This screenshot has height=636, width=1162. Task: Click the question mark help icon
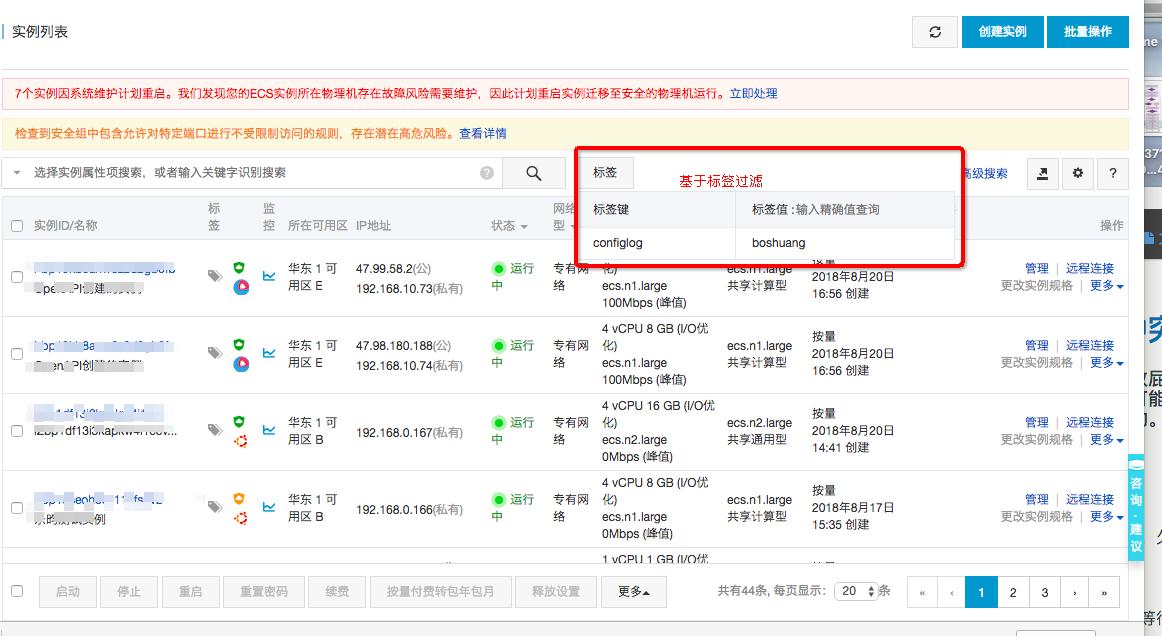[1113, 173]
